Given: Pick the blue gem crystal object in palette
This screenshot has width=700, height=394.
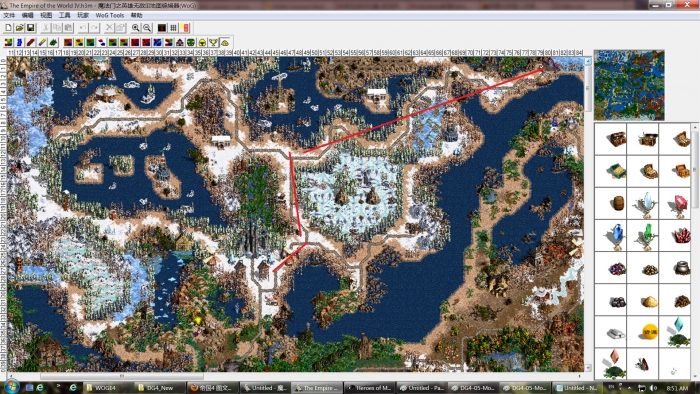Looking at the screenshot, I should click(618, 235).
